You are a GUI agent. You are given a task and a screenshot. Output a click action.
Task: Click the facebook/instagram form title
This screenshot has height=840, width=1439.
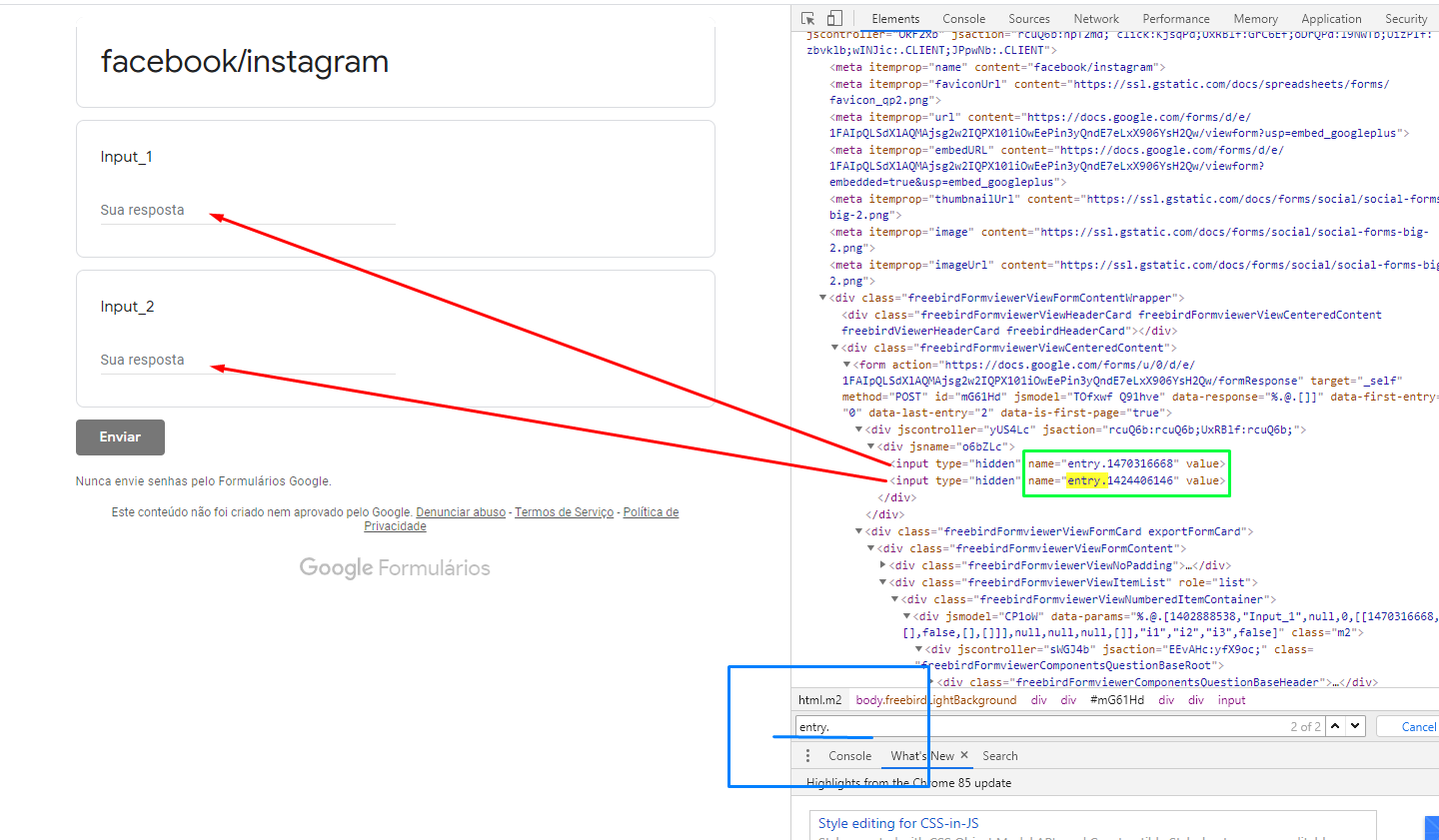pos(245,62)
